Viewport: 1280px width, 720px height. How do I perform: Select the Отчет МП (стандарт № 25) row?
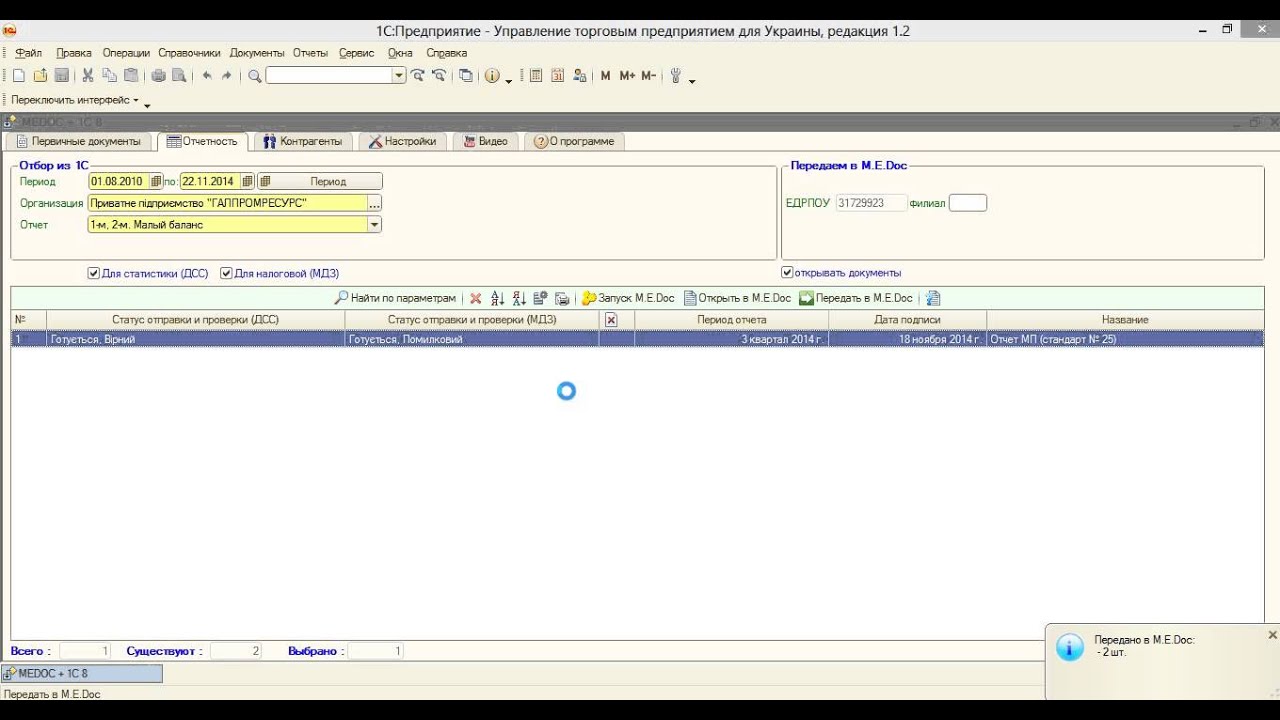tap(637, 339)
